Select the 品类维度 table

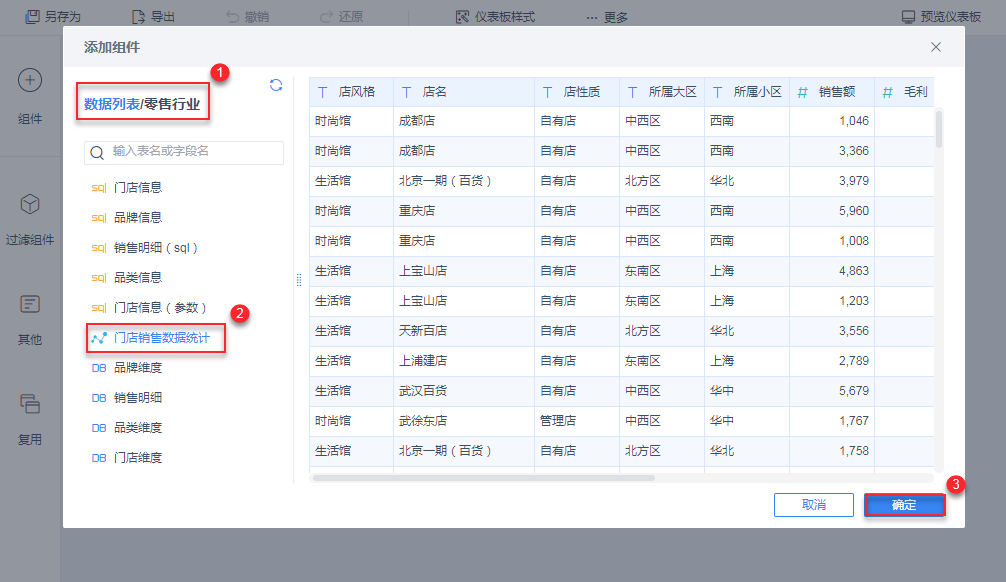tap(138, 428)
